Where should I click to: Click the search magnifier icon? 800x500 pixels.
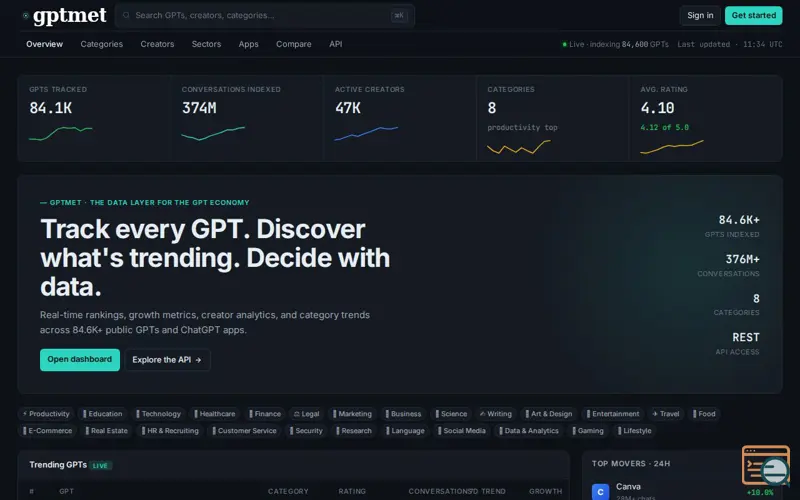coord(126,15)
